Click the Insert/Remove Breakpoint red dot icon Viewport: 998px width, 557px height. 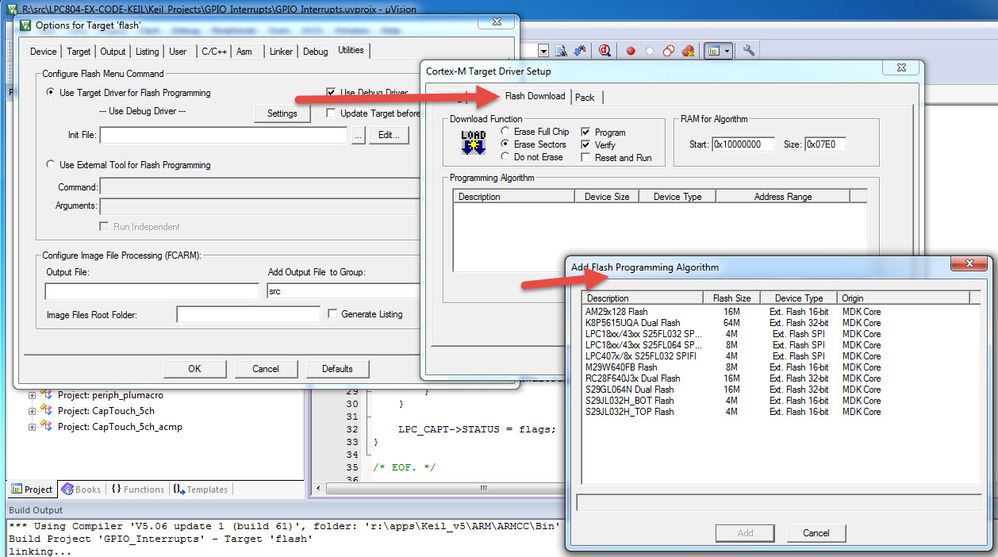tap(631, 51)
